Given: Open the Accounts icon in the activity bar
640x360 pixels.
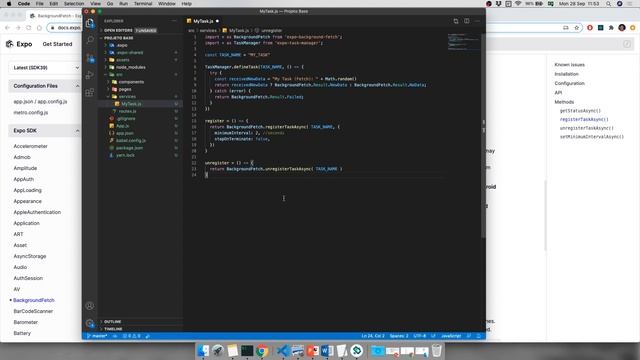Looking at the screenshot, I should (90, 306).
